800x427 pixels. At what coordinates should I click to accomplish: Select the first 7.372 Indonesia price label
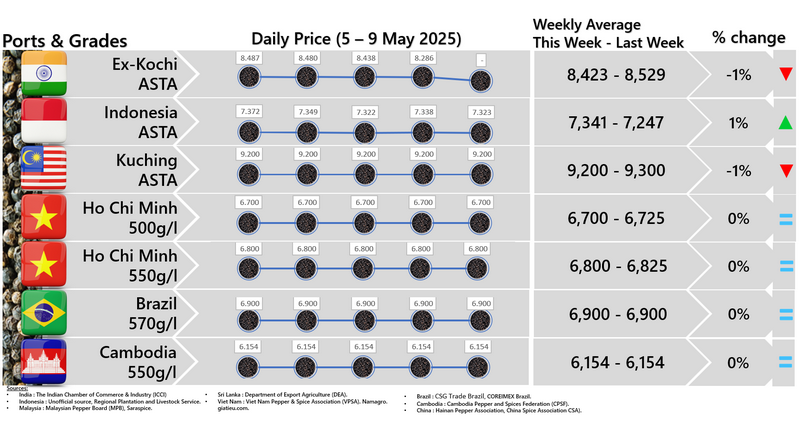pos(250,106)
